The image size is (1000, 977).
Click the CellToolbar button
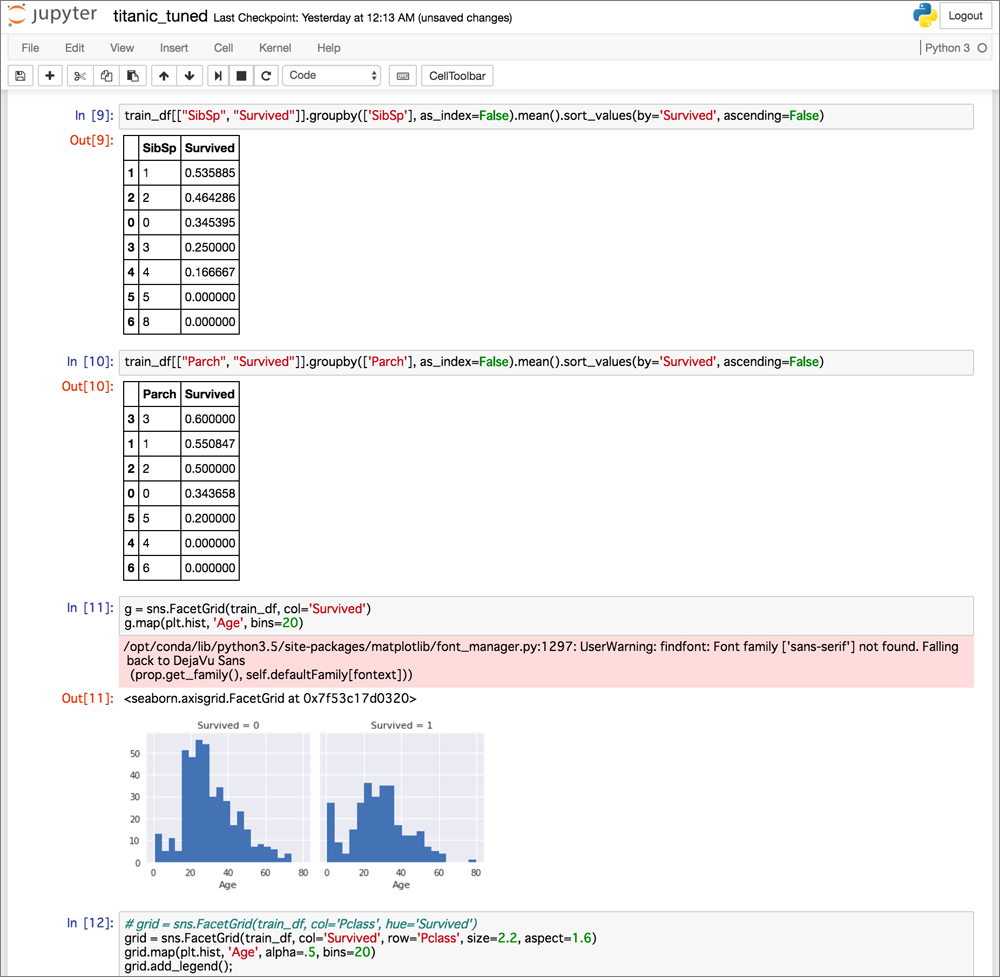click(457, 76)
